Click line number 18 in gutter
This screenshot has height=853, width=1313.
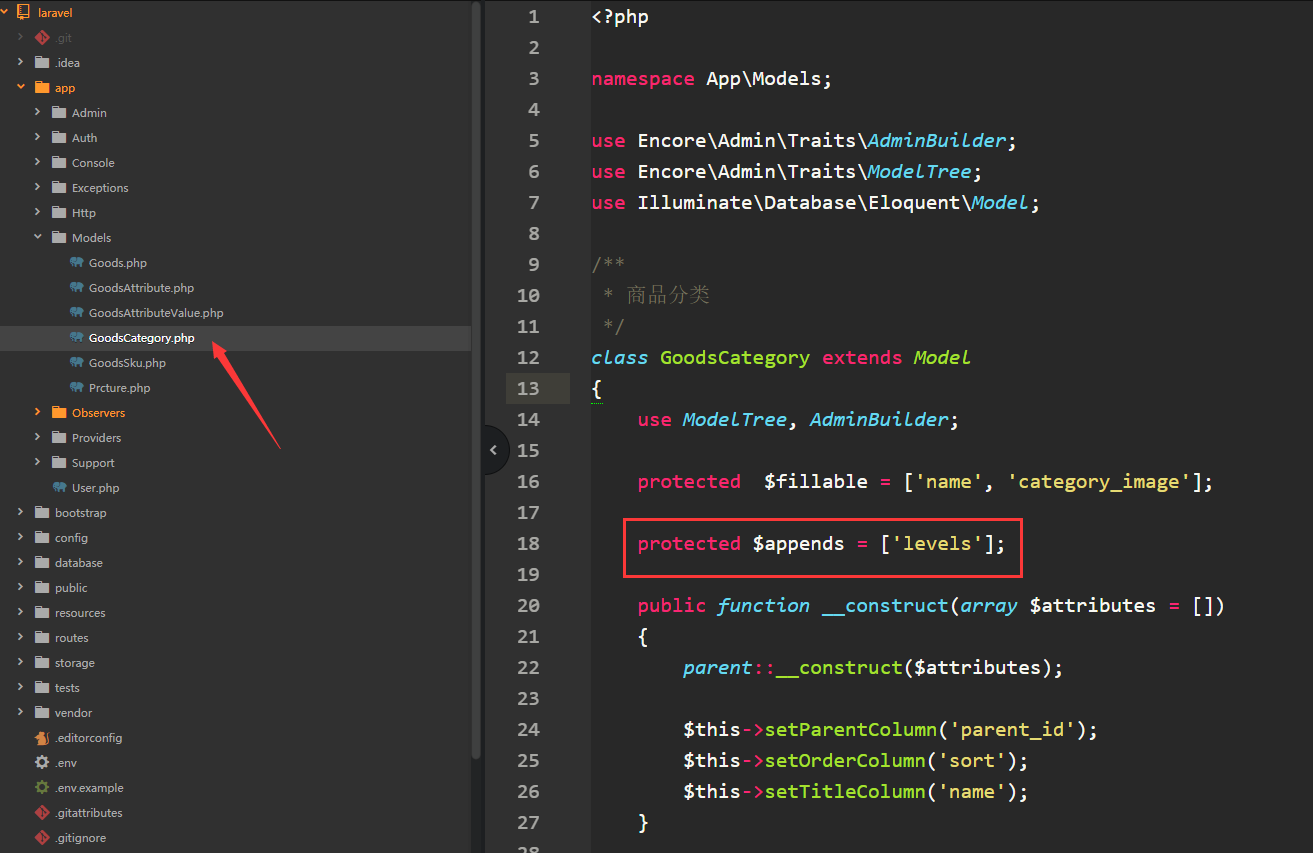(528, 543)
